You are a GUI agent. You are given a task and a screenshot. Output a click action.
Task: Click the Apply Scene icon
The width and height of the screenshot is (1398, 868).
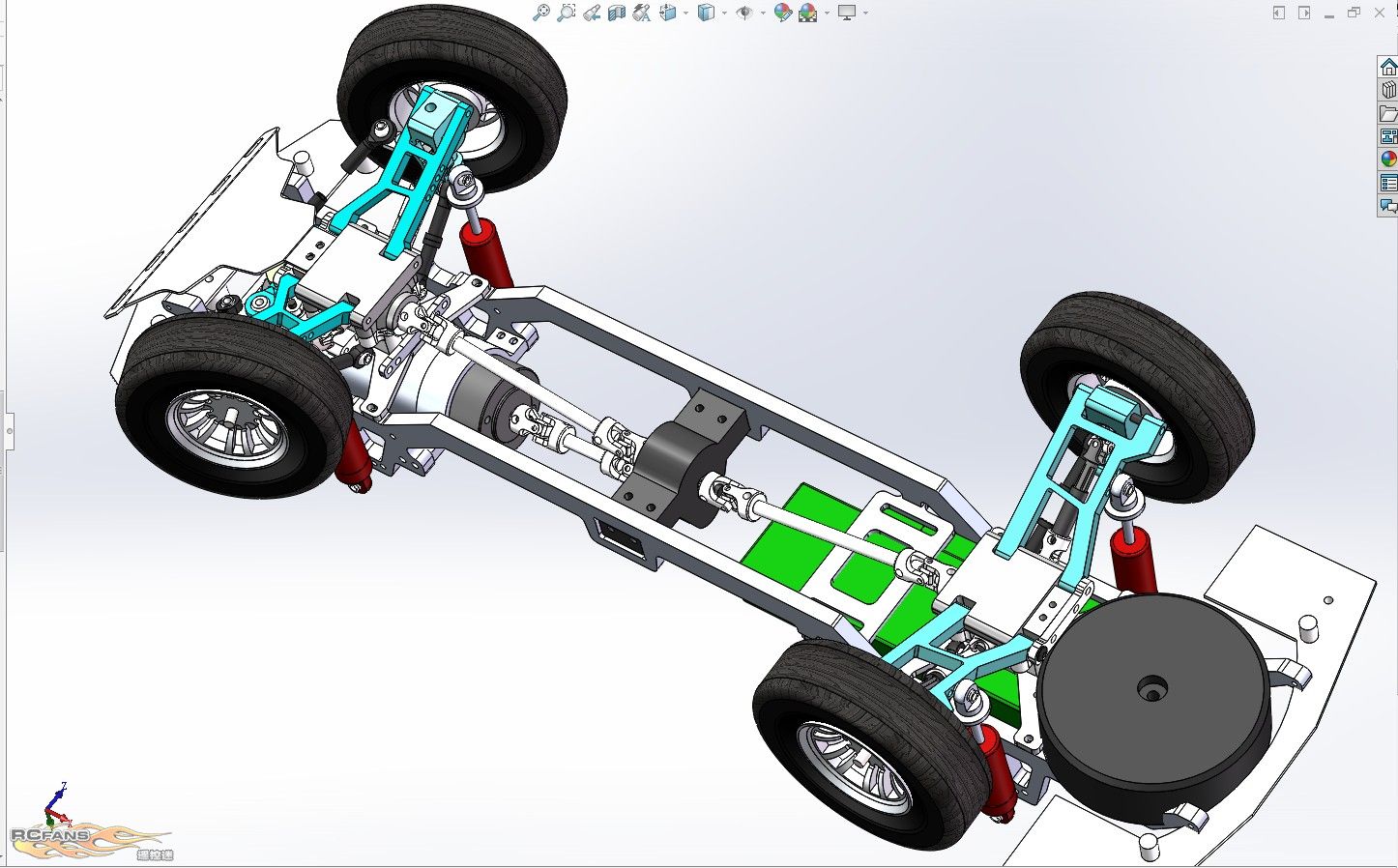[808, 13]
